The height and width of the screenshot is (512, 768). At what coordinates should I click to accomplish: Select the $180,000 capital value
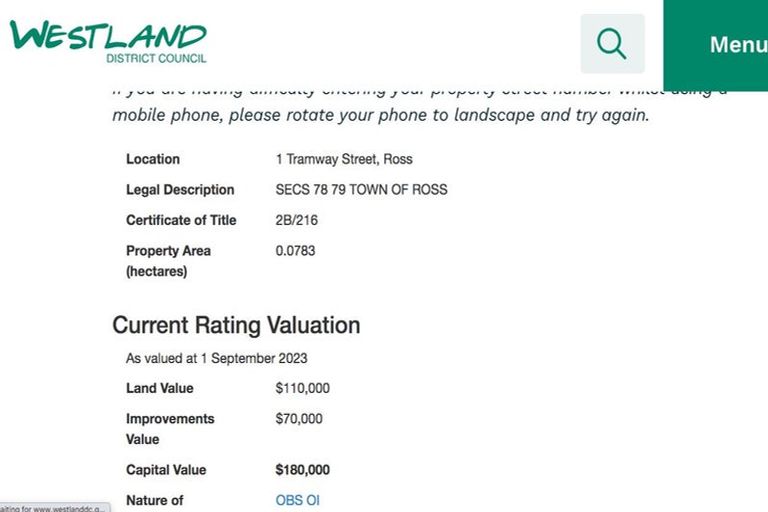(302, 470)
